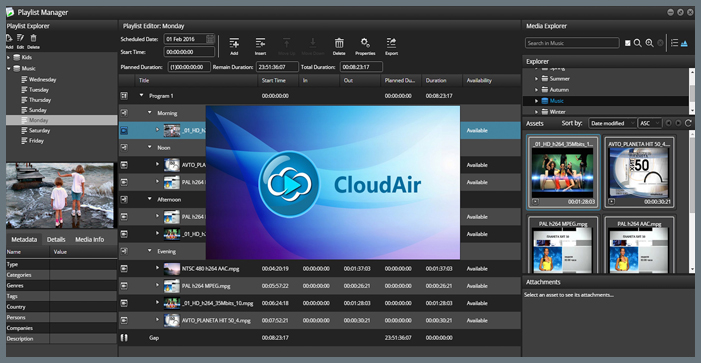The width and height of the screenshot is (701, 363).
Task: Click the Planned Duration field
Action: [x=189, y=67]
